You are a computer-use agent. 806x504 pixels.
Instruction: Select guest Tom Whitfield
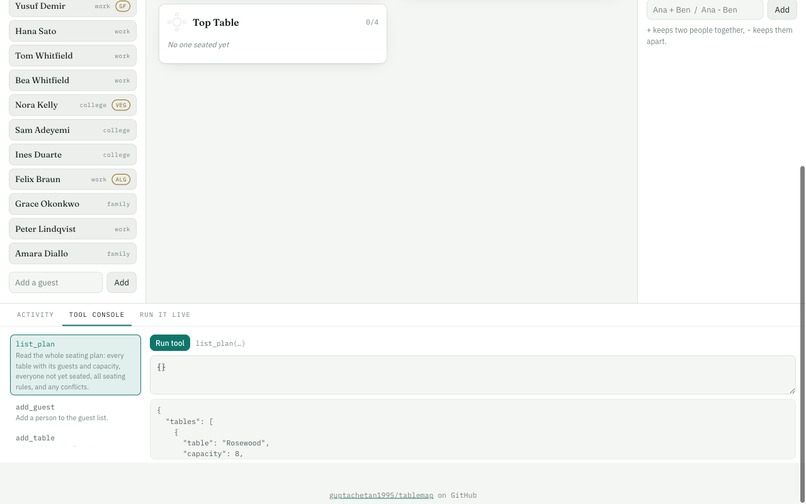[72, 56]
